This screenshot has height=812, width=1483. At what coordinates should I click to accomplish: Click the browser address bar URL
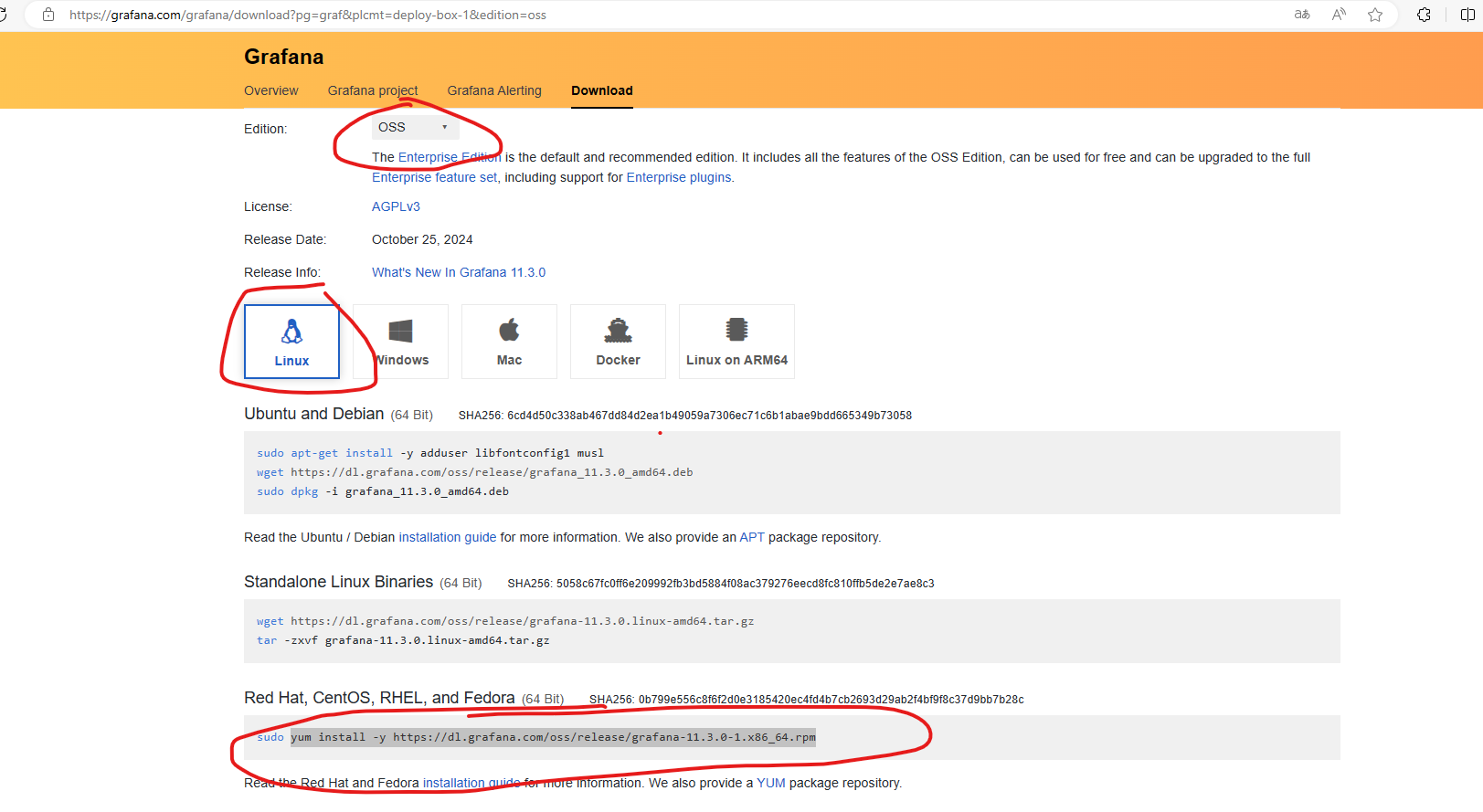[308, 15]
